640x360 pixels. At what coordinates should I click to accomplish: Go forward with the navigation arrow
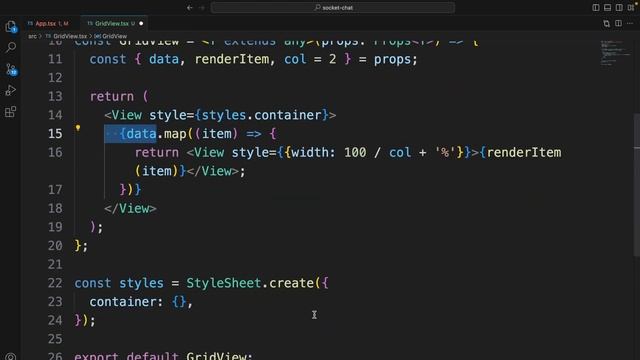202,7
